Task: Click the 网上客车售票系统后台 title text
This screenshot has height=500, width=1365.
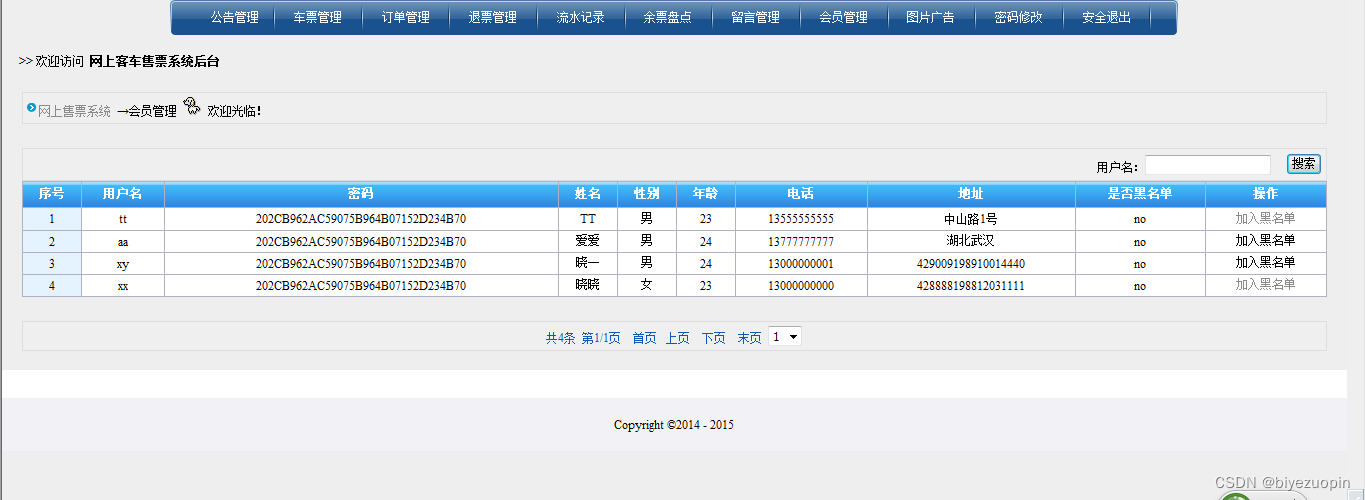Action: click(154, 61)
